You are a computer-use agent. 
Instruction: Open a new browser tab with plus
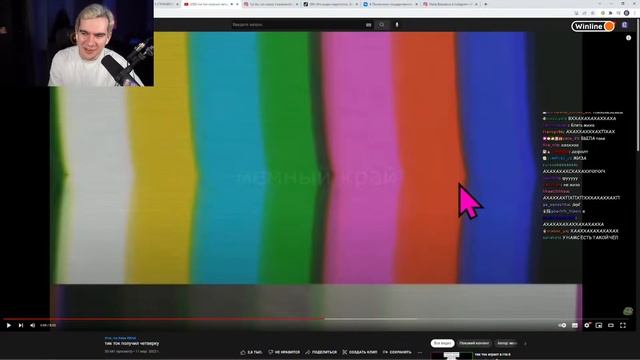pos(485,4)
